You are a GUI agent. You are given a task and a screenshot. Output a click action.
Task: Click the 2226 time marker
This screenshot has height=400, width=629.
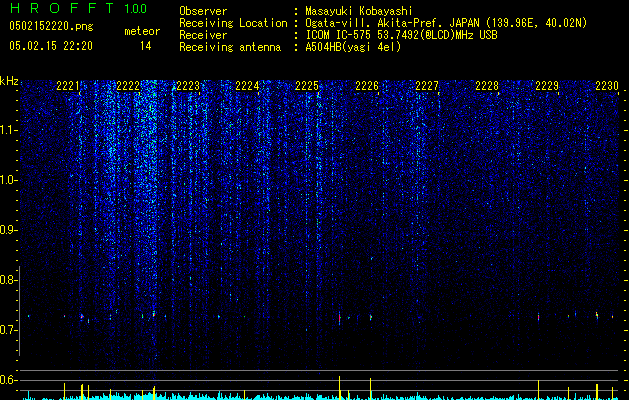point(367,86)
